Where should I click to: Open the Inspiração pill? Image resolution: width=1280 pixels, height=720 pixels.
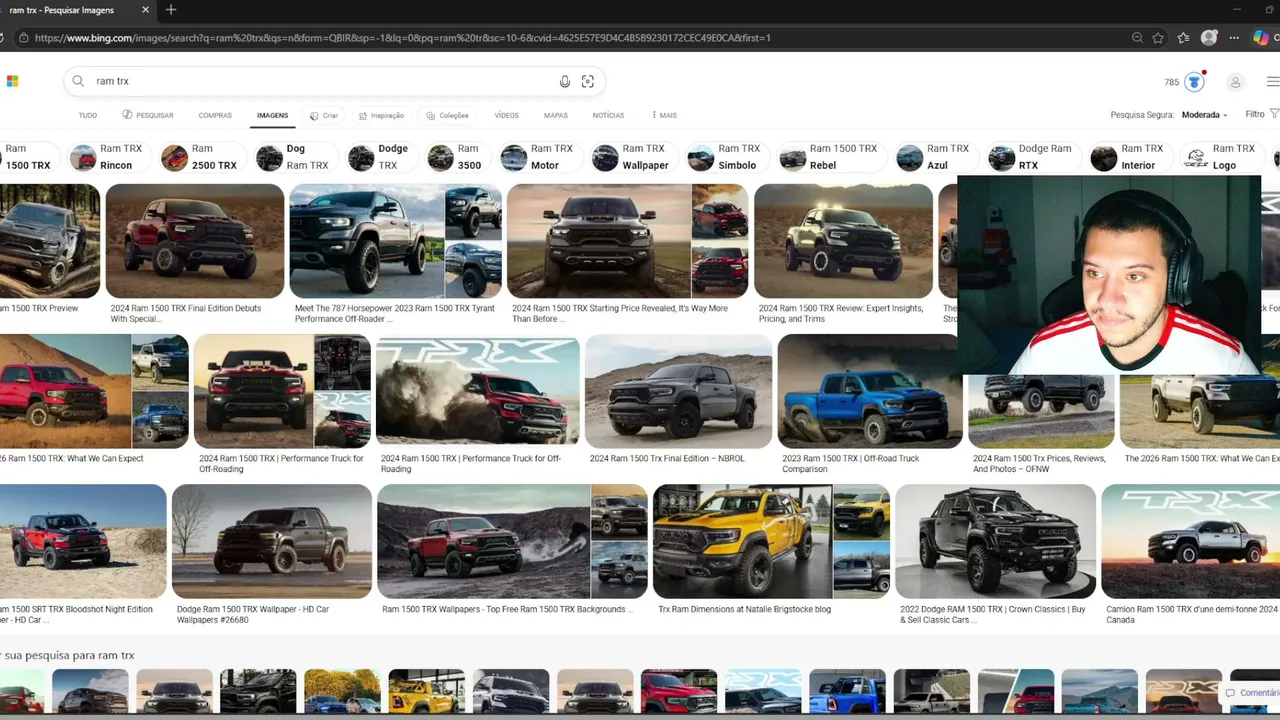click(381, 115)
